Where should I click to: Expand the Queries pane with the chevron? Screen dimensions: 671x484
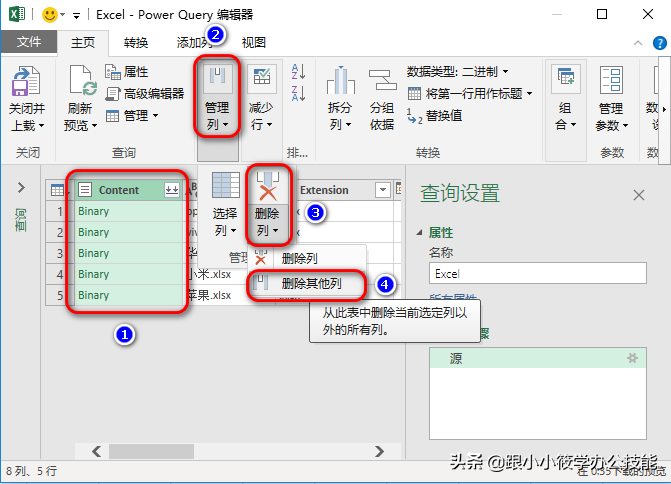pyautogui.click(x=21, y=187)
